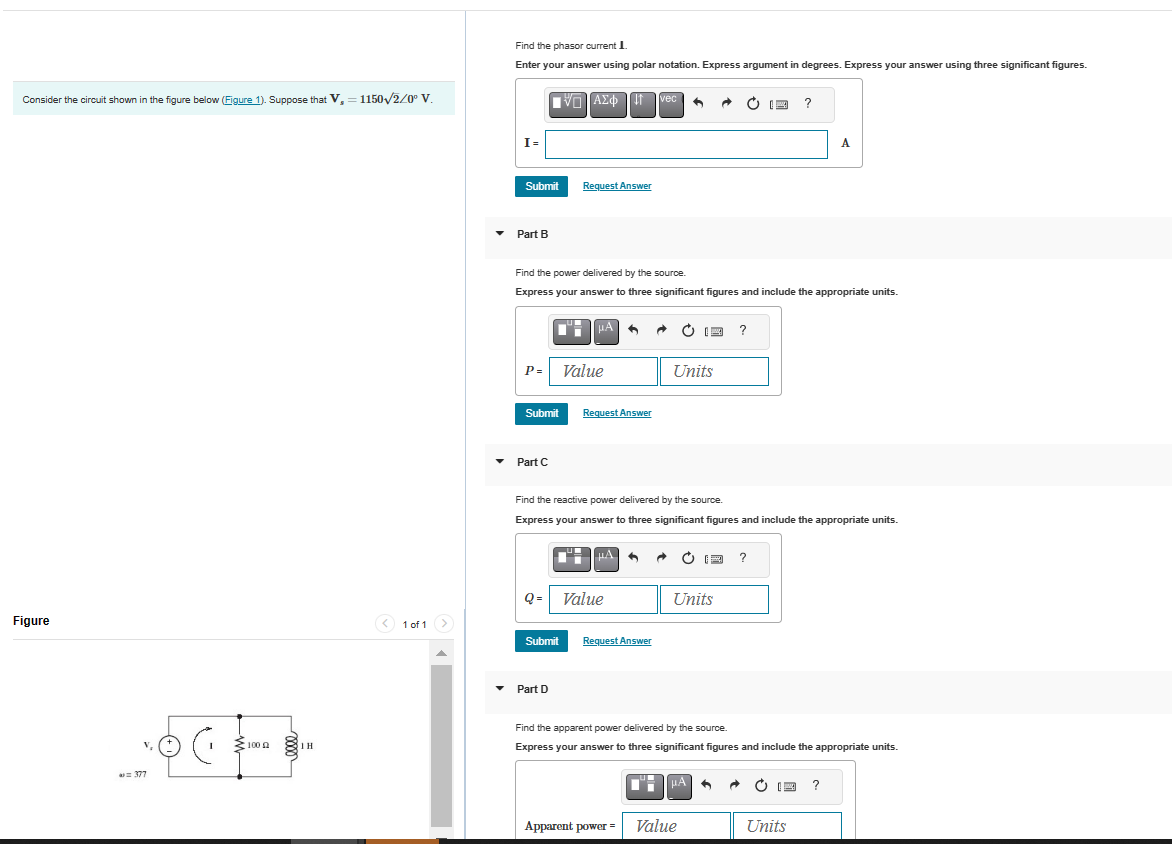Undo using Part A toolbar arrow
This screenshot has height=844, width=1172.
[x=697, y=104]
